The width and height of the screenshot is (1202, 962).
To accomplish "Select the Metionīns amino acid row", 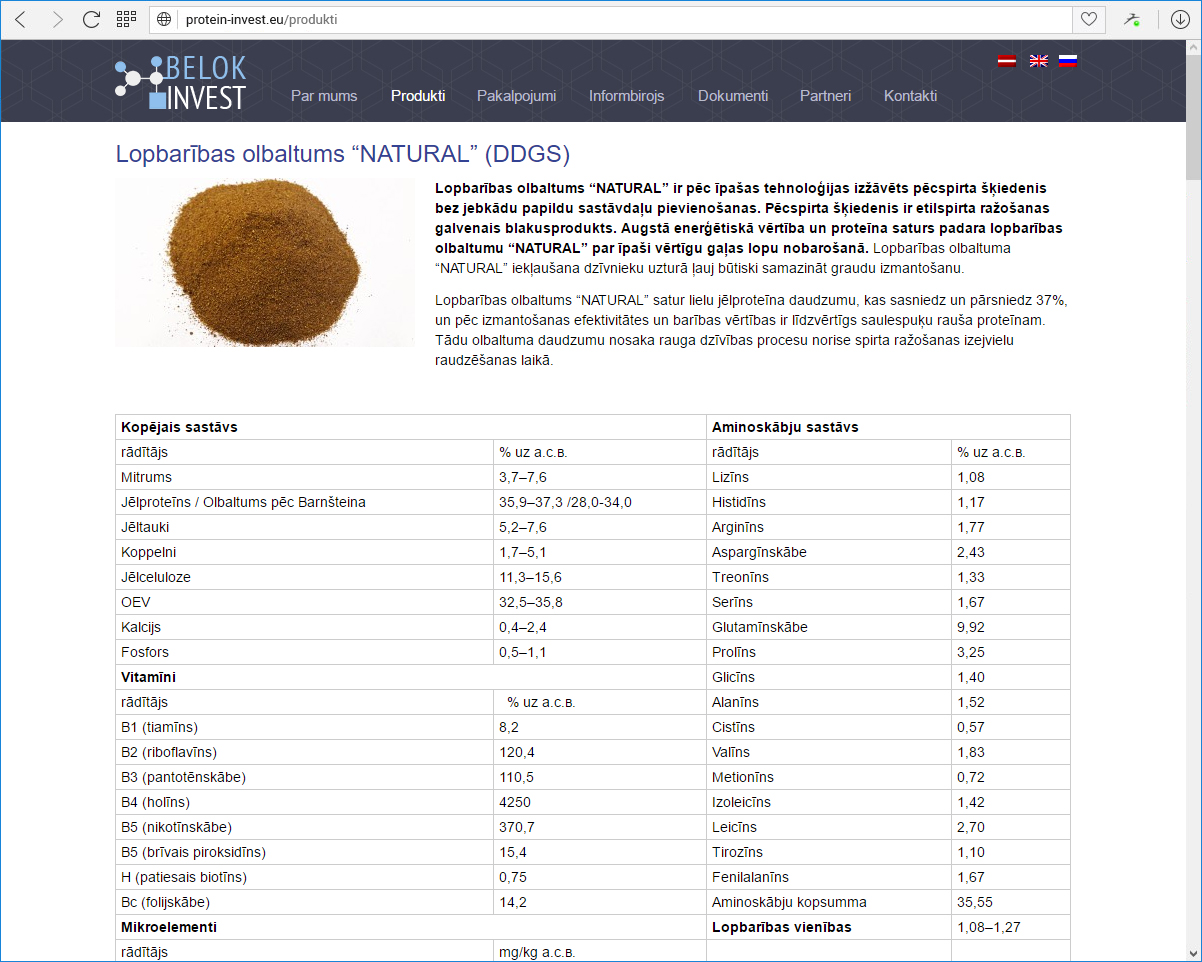I will pos(888,777).
